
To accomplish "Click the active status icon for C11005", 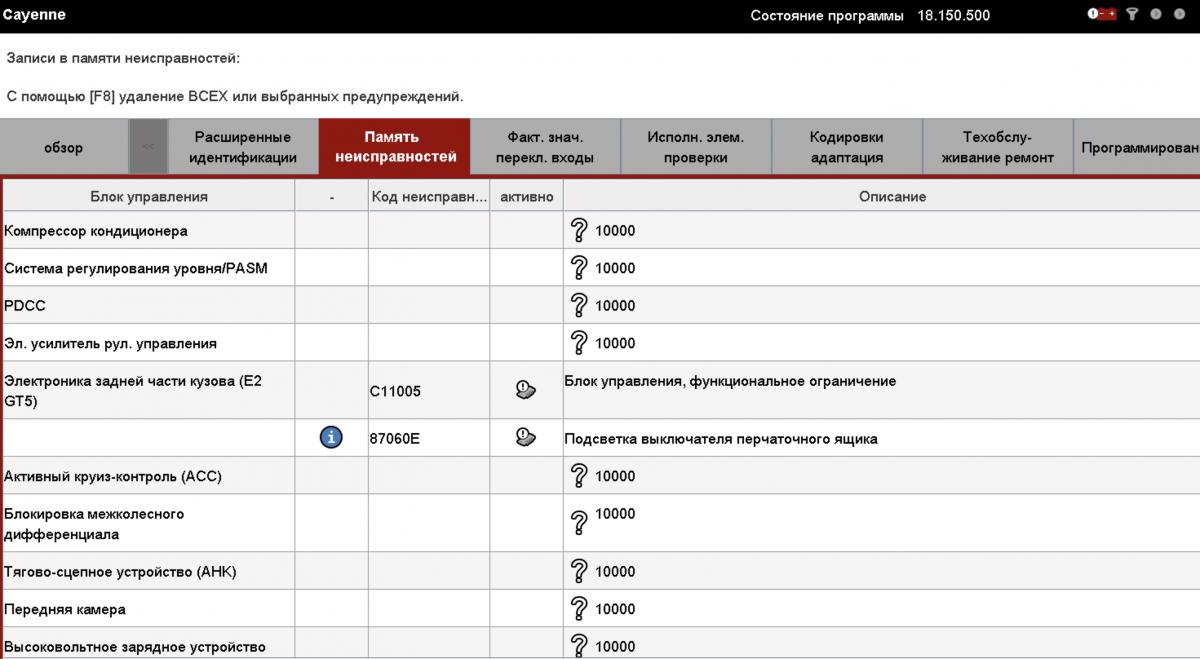I will point(526,390).
